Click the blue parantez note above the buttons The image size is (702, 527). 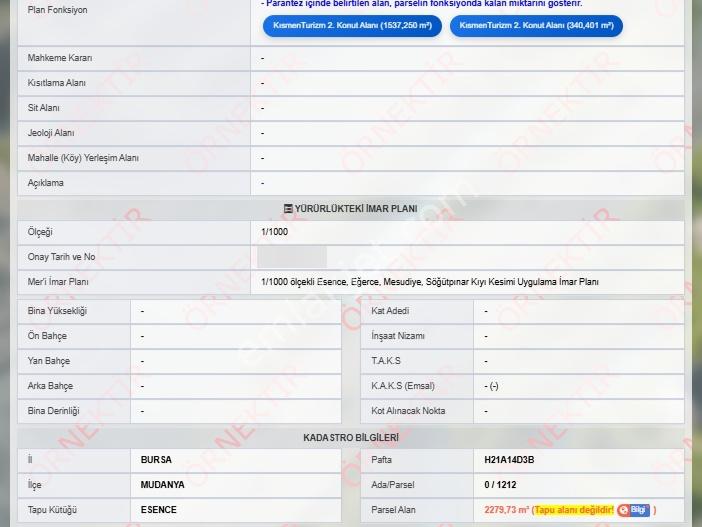[x=422, y=4]
